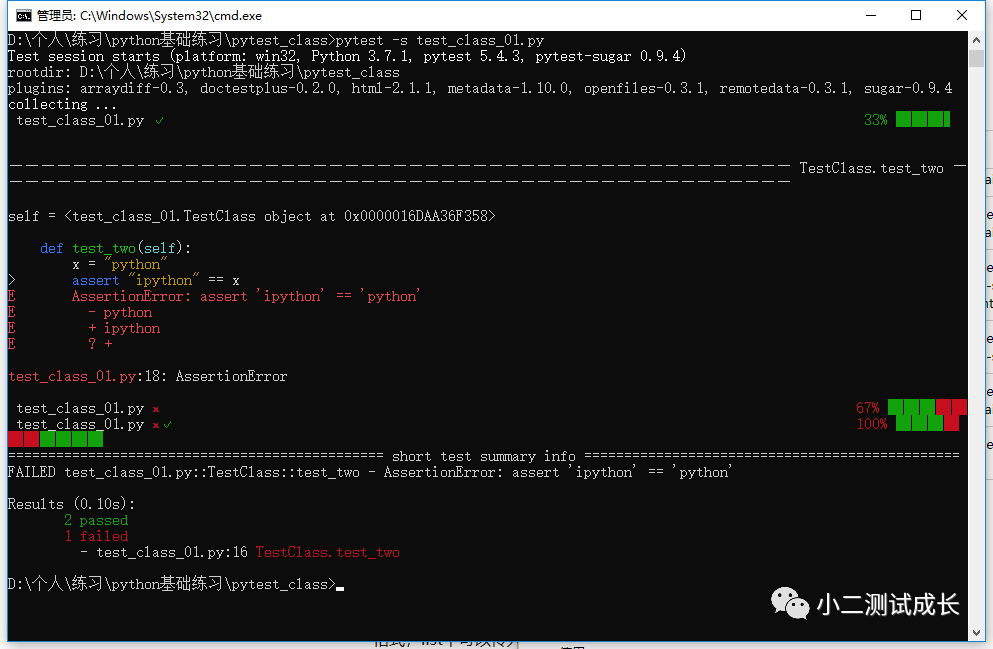Click the 'self = <test_class_01.TestClass object' line

point(251,216)
